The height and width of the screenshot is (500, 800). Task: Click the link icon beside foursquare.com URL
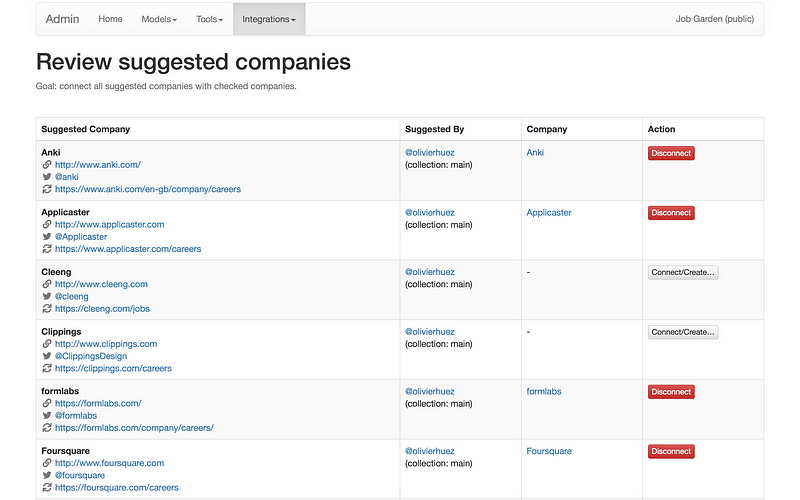tap(46, 463)
